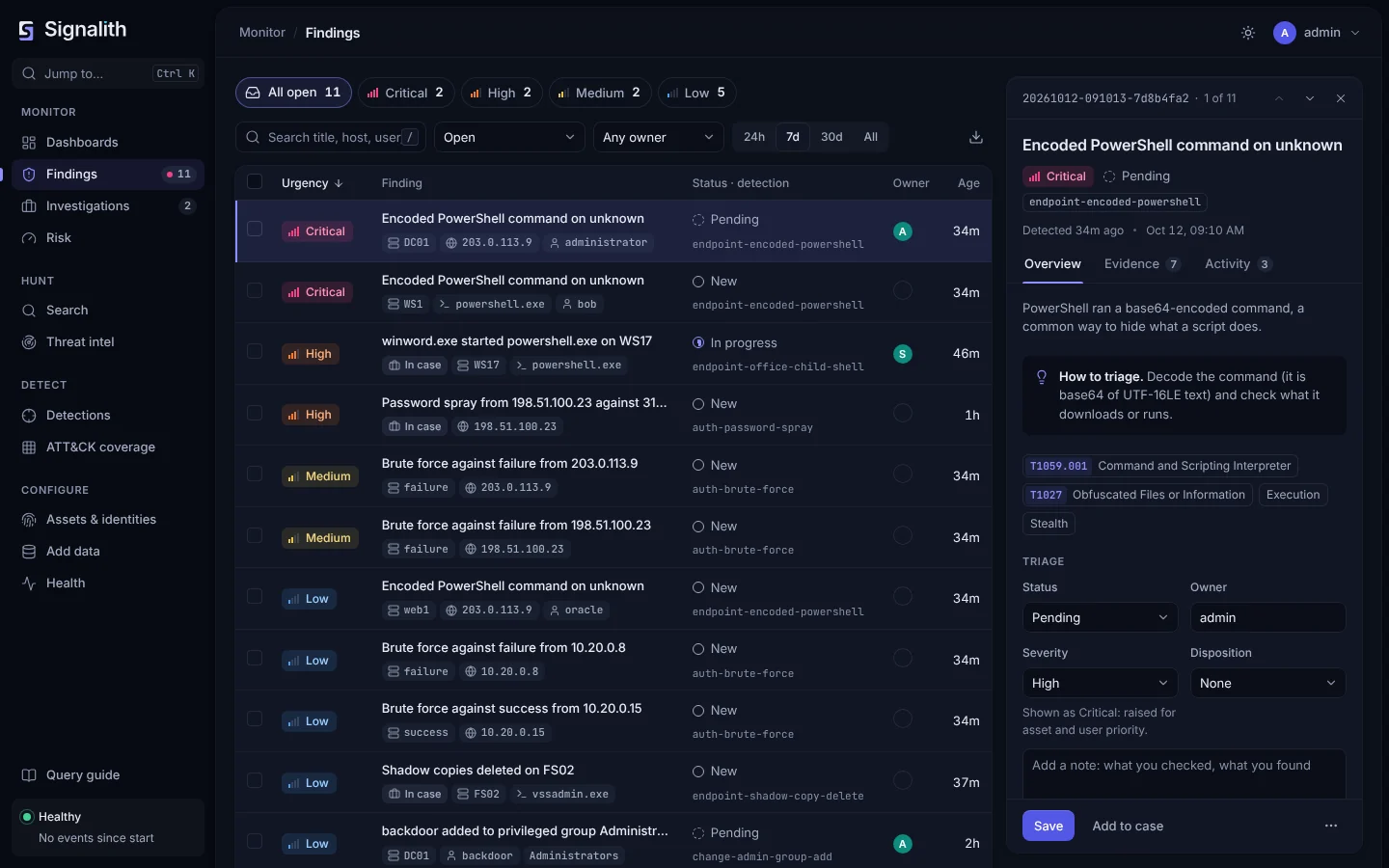Switch to the Evidence tab
Screen dimensions: 1389x868
pos(1142,264)
